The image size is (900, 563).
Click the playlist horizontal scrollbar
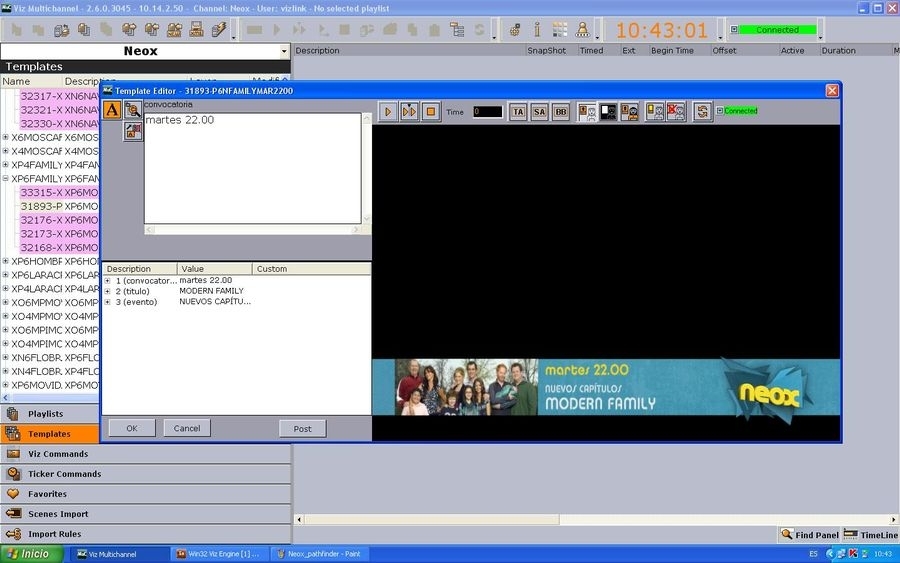596,519
